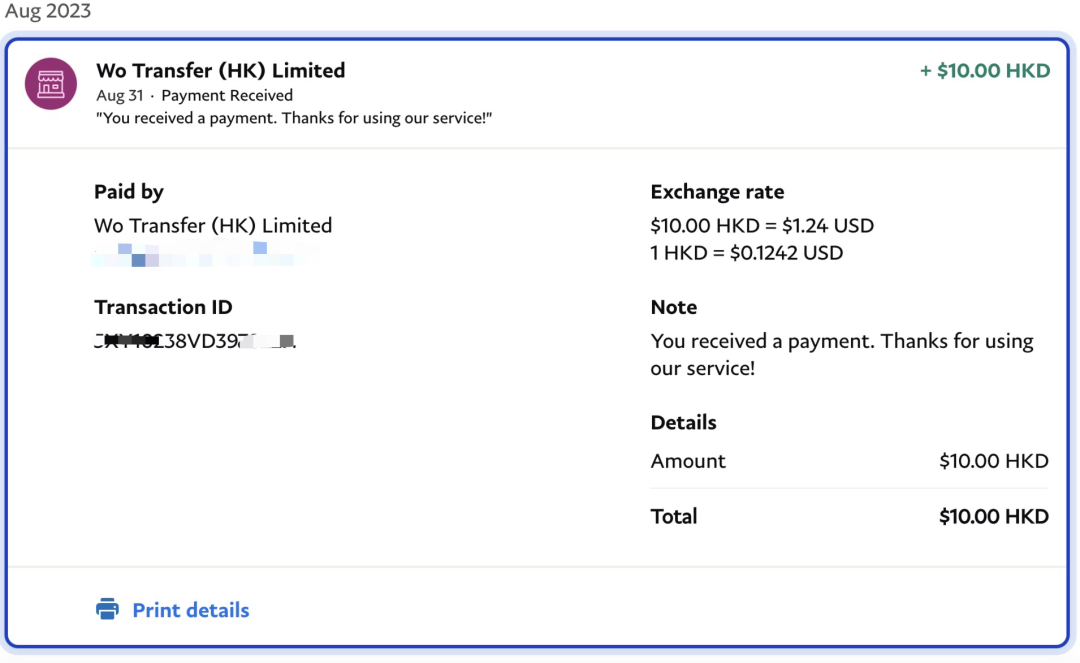Click the printer icon beside Print details
1080x663 pixels.
point(107,609)
